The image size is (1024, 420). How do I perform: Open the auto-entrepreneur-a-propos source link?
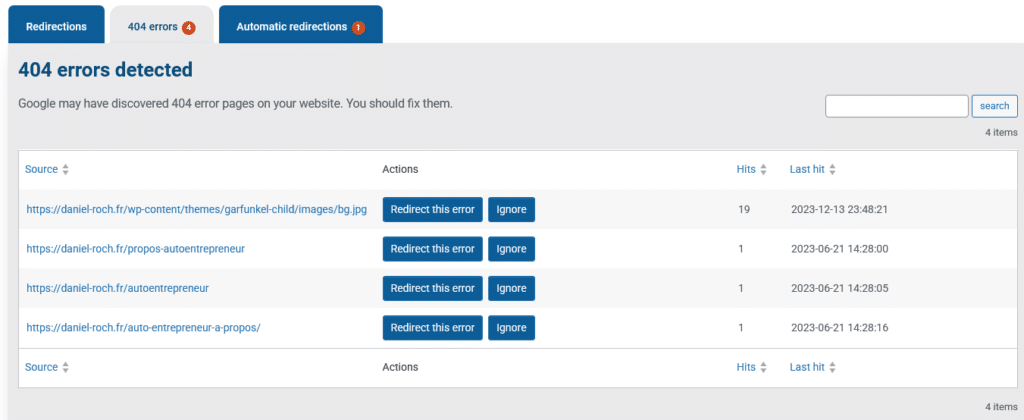point(143,327)
